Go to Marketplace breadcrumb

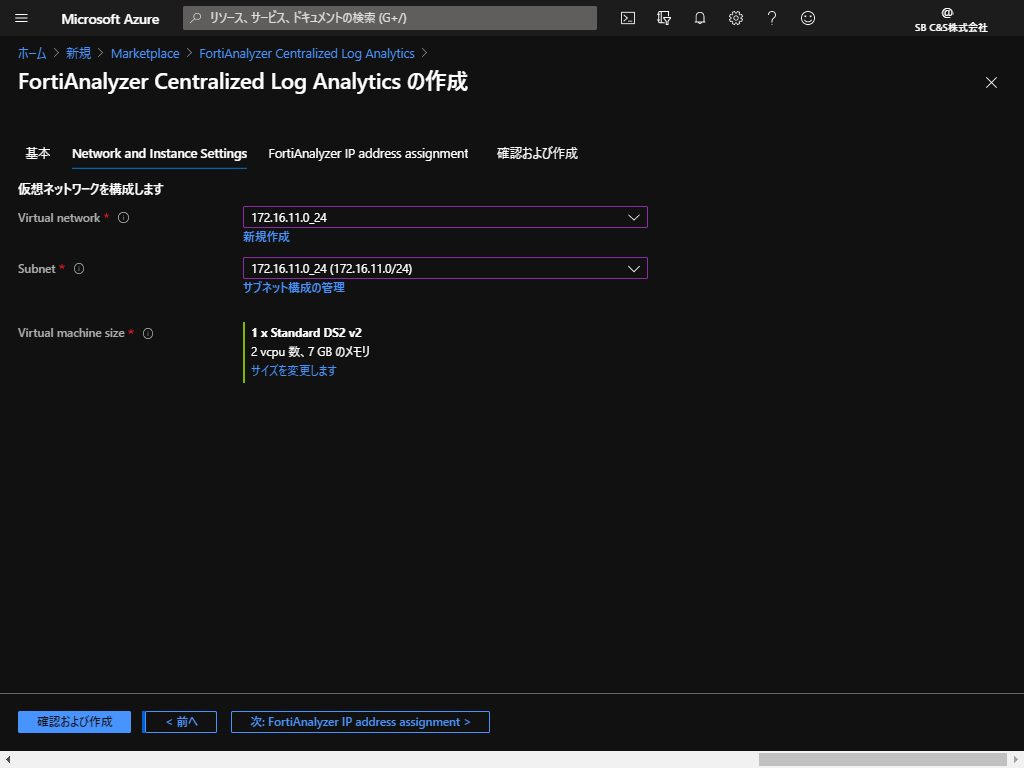145,54
